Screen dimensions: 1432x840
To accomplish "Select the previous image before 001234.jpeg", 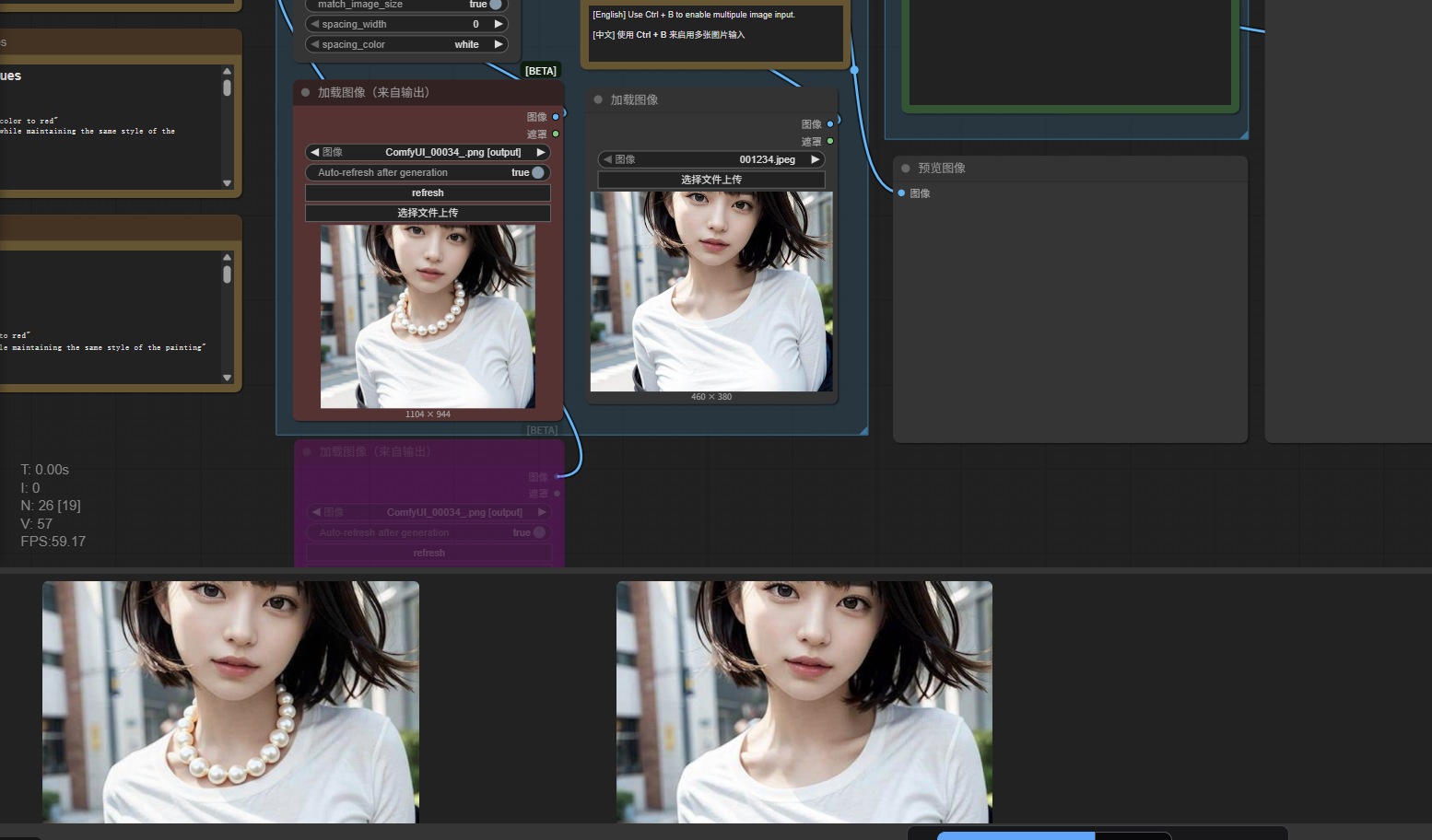I will coord(607,159).
